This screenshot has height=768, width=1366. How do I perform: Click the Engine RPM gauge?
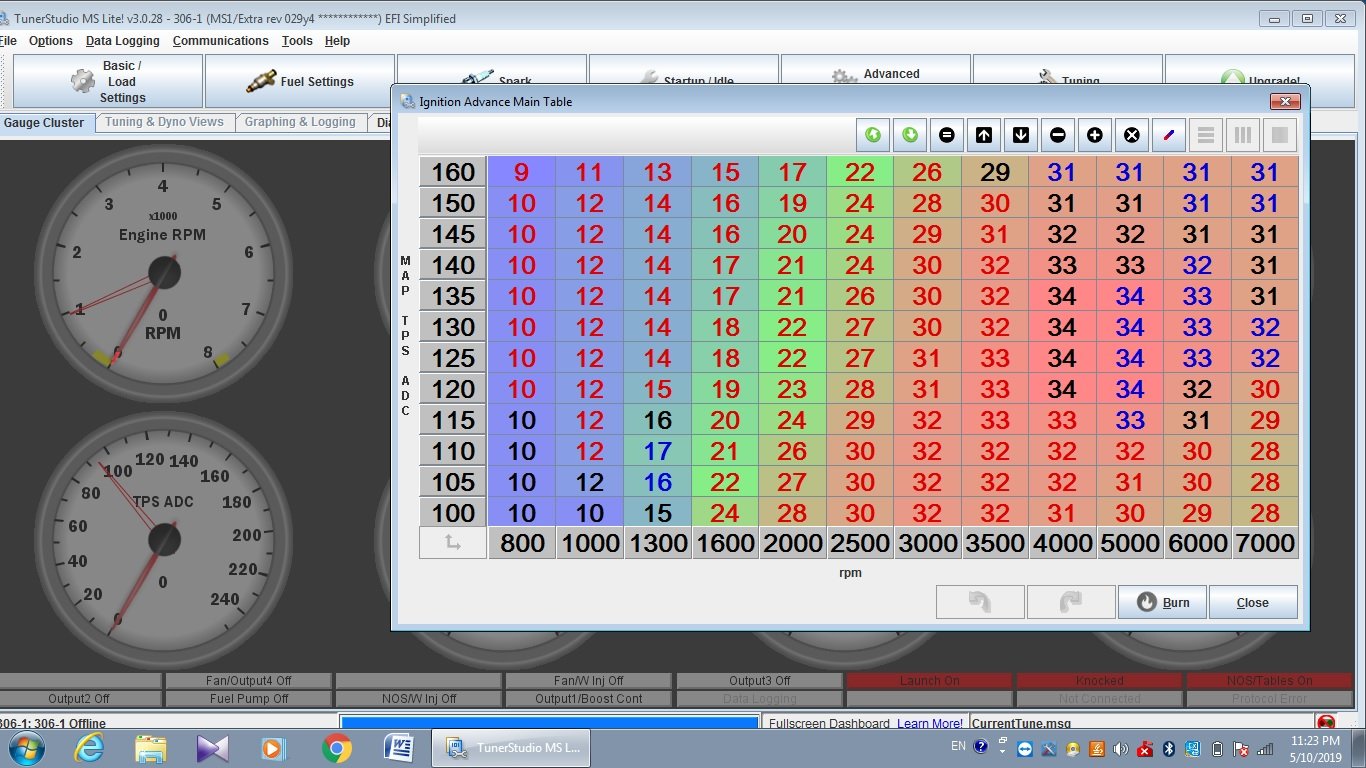163,272
